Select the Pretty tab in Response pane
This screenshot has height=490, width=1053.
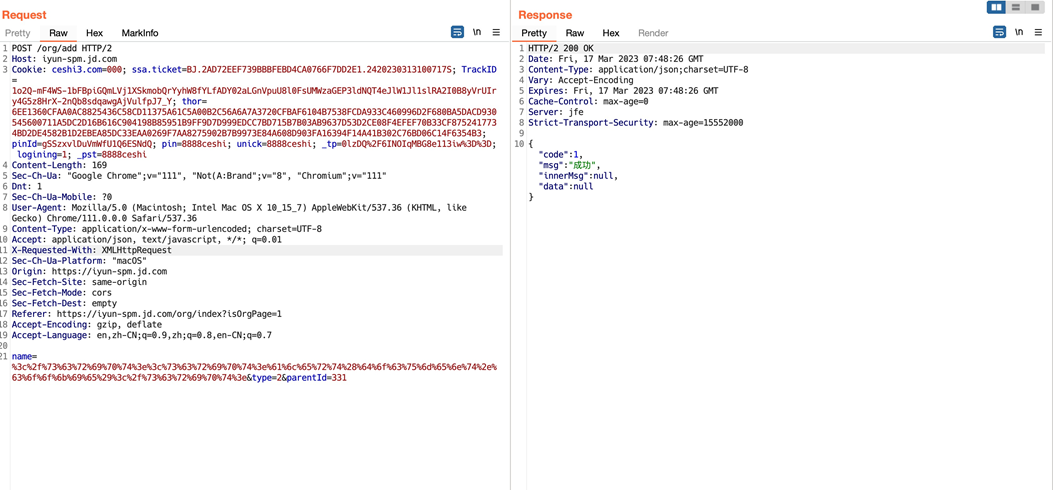tap(534, 33)
